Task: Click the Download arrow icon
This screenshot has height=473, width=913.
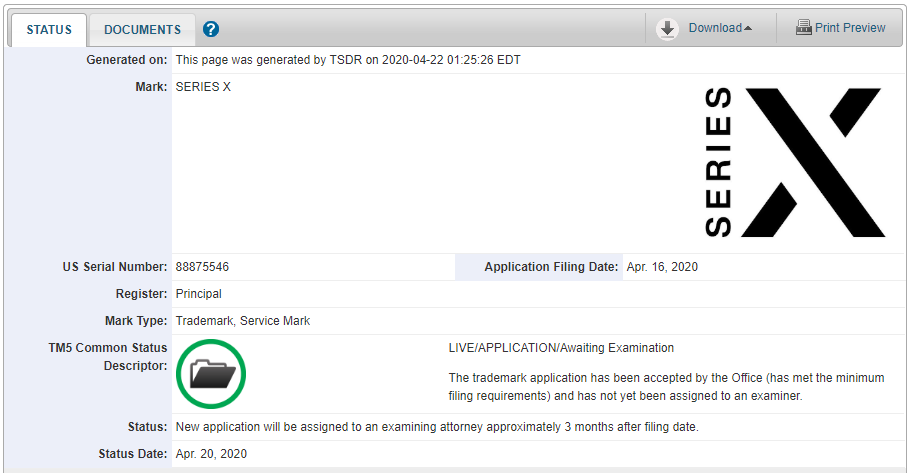Action: pyautogui.click(x=667, y=29)
